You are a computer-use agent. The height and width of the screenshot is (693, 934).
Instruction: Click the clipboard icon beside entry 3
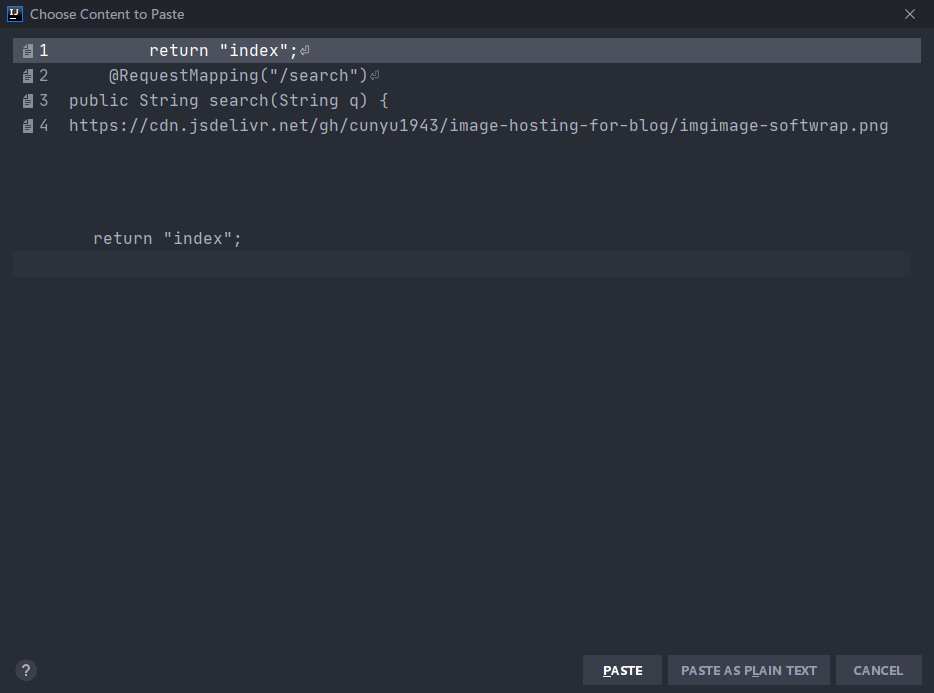(28, 101)
